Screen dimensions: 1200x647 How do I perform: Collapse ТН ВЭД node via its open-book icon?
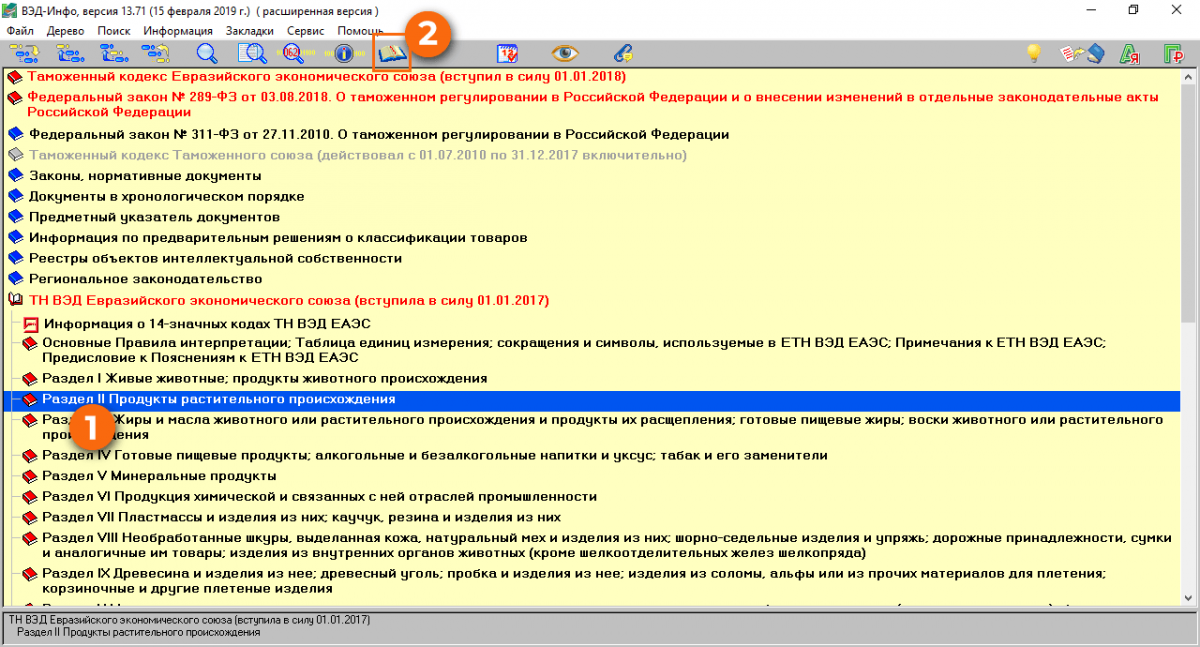[x=15, y=300]
